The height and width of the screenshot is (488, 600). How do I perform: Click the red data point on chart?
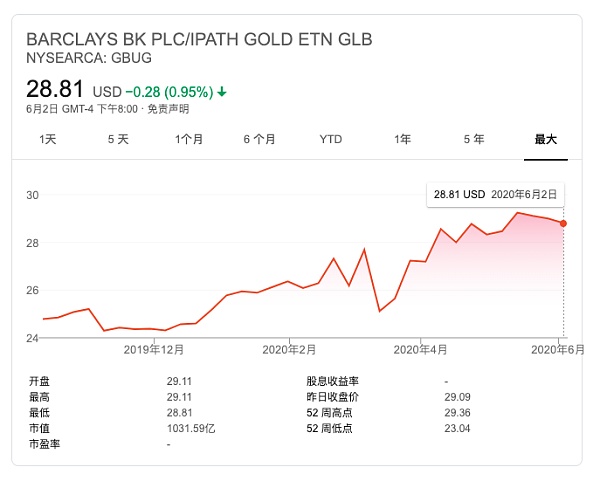coord(563,223)
